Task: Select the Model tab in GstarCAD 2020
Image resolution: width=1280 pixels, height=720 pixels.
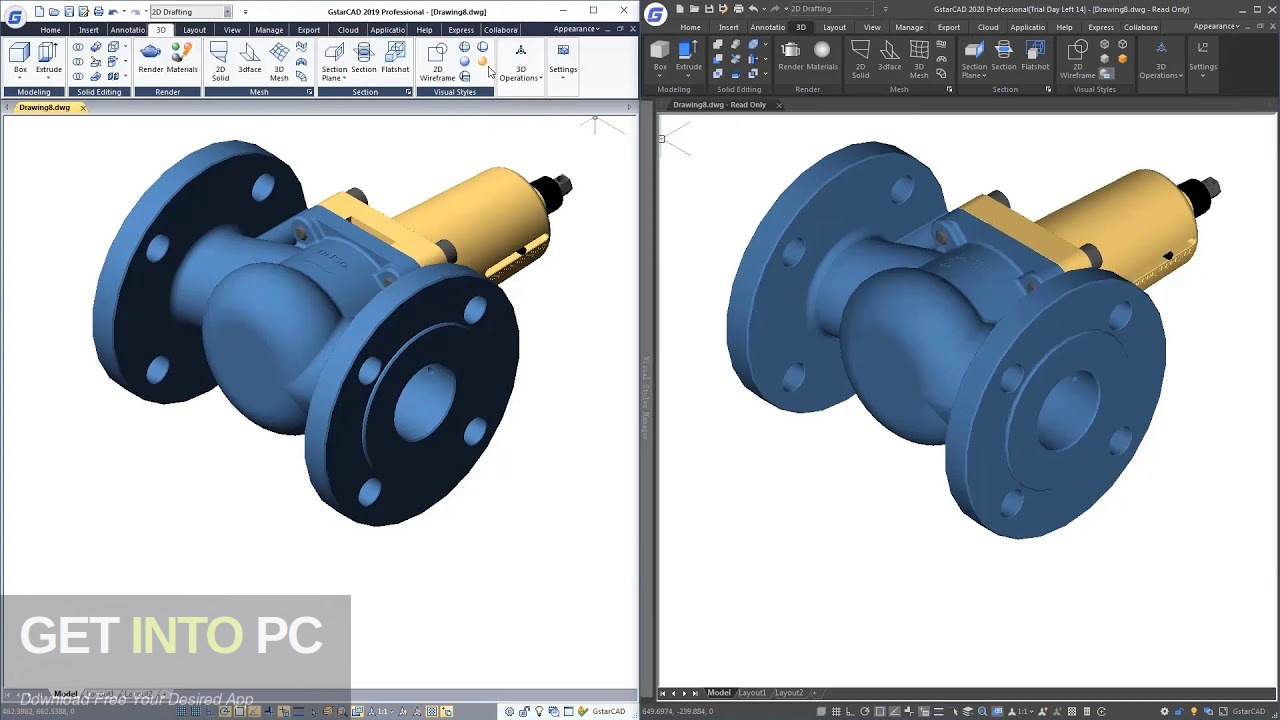Action: (x=719, y=693)
